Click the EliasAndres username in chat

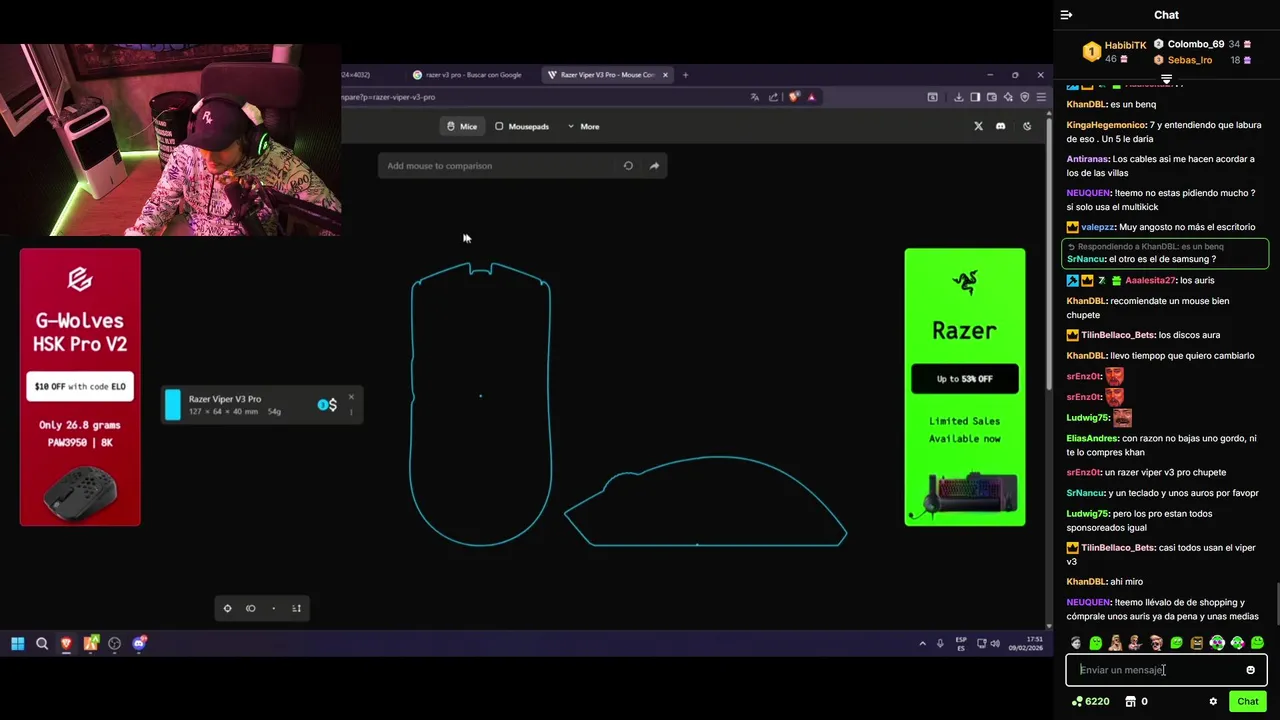1092,438
